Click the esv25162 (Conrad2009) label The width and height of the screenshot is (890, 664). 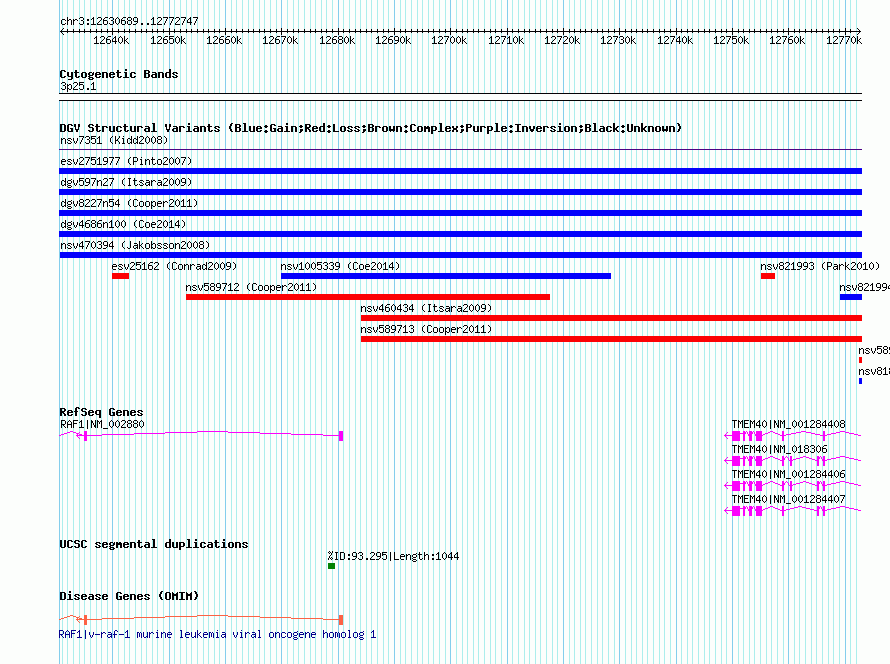point(174,266)
